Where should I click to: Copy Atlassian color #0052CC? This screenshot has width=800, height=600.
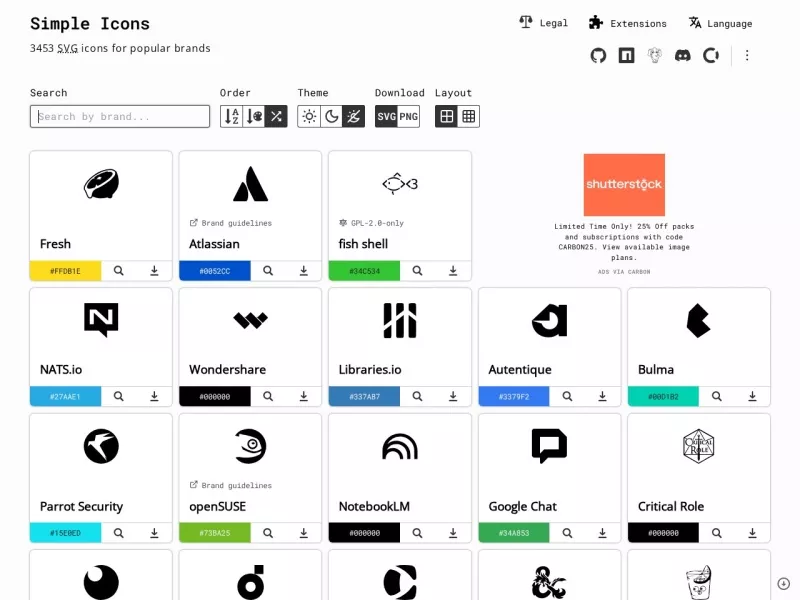[x=215, y=271]
